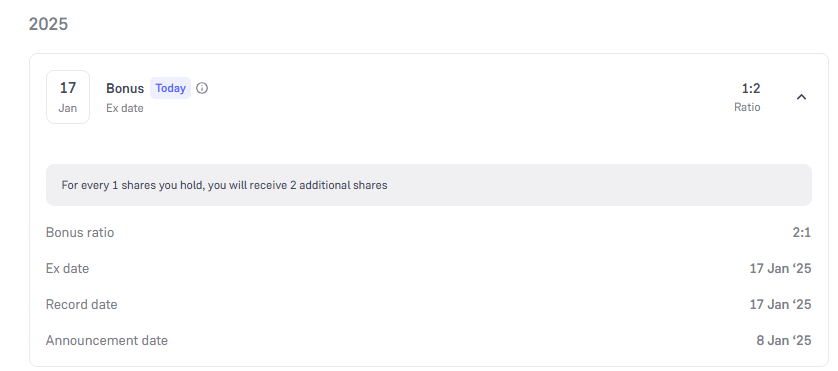Click the Record date value 17 Jan '25

[780, 304]
